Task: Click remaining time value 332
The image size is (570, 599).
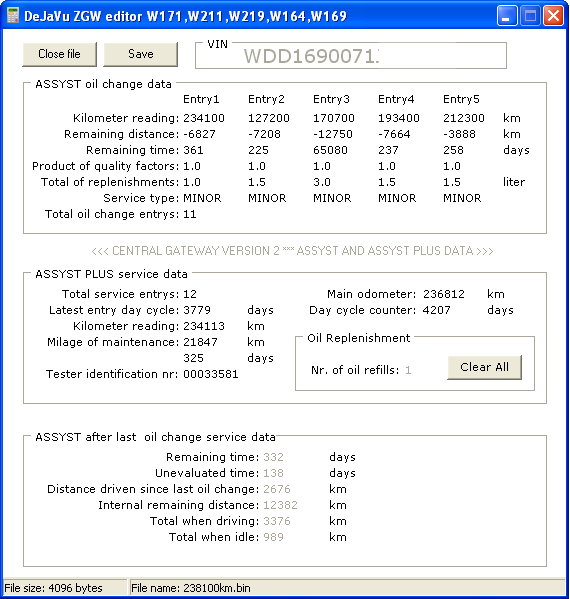Action: click(x=274, y=457)
